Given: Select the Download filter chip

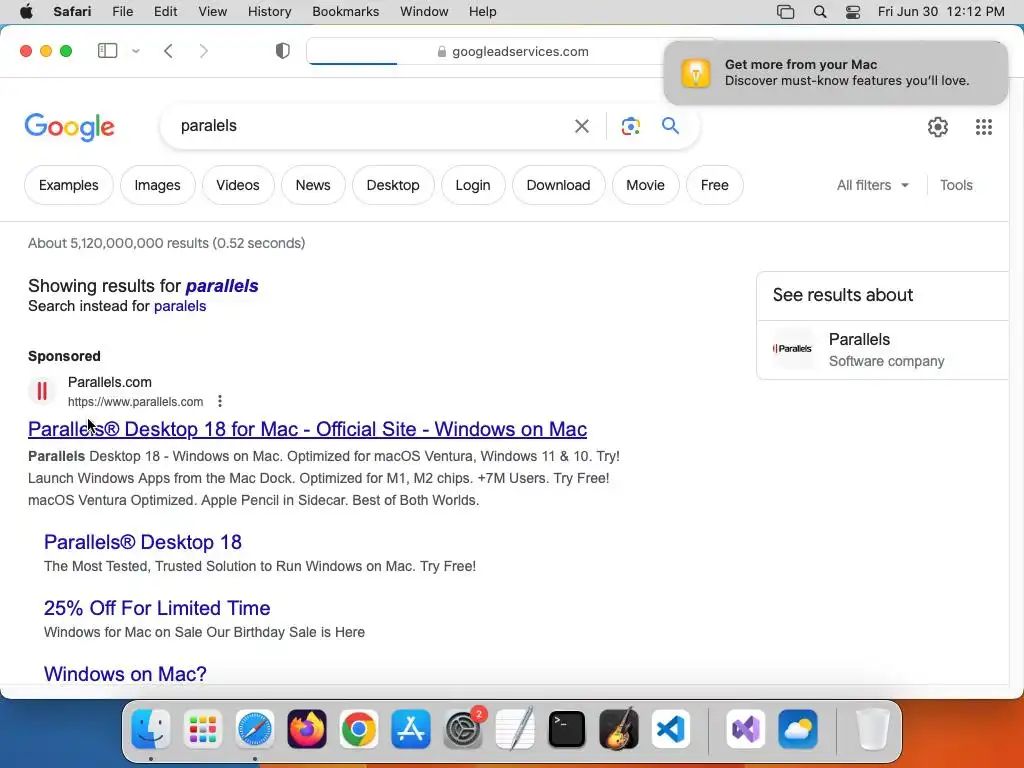Looking at the screenshot, I should coord(558,185).
